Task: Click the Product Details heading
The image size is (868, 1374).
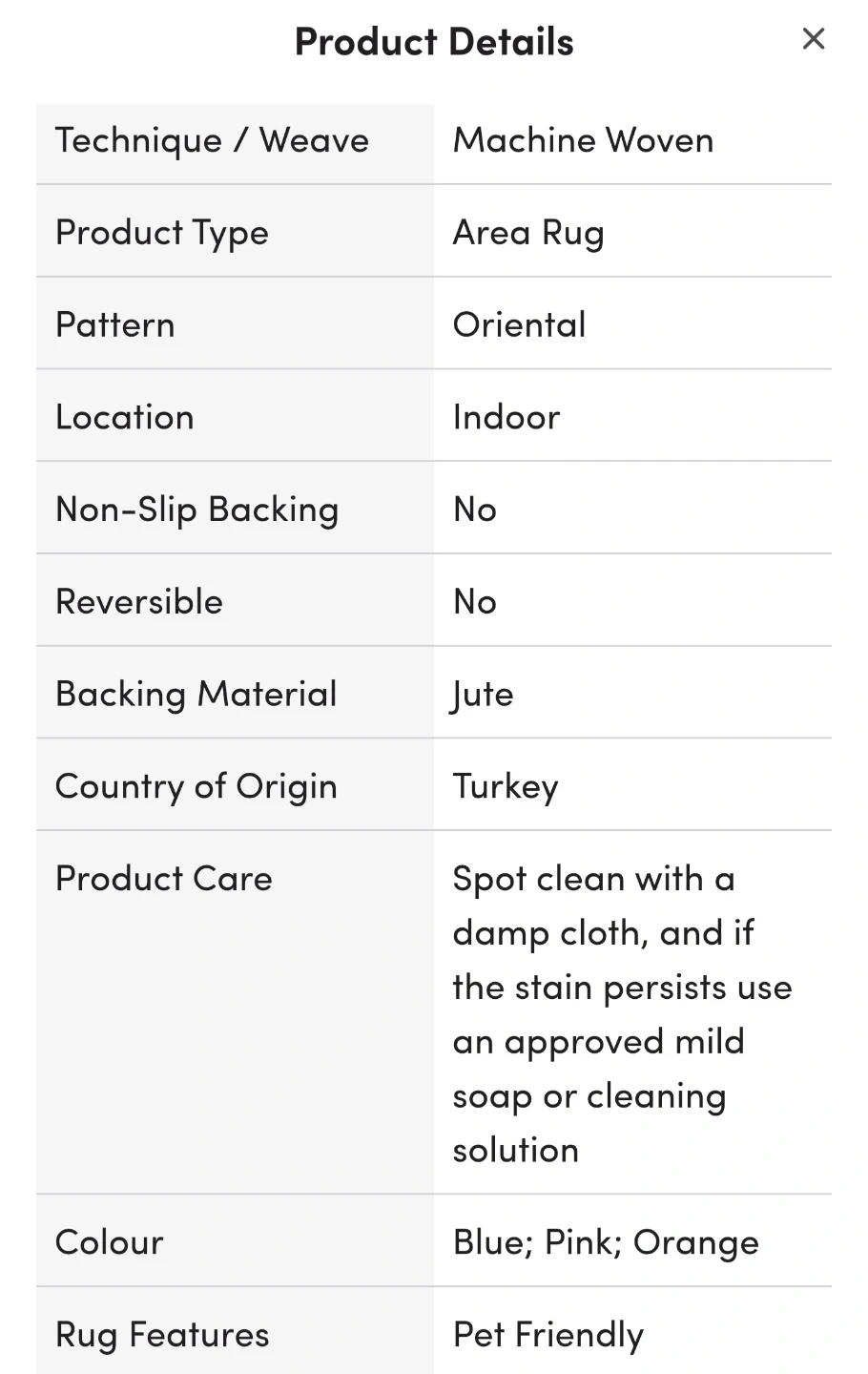Action: point(434,42)
